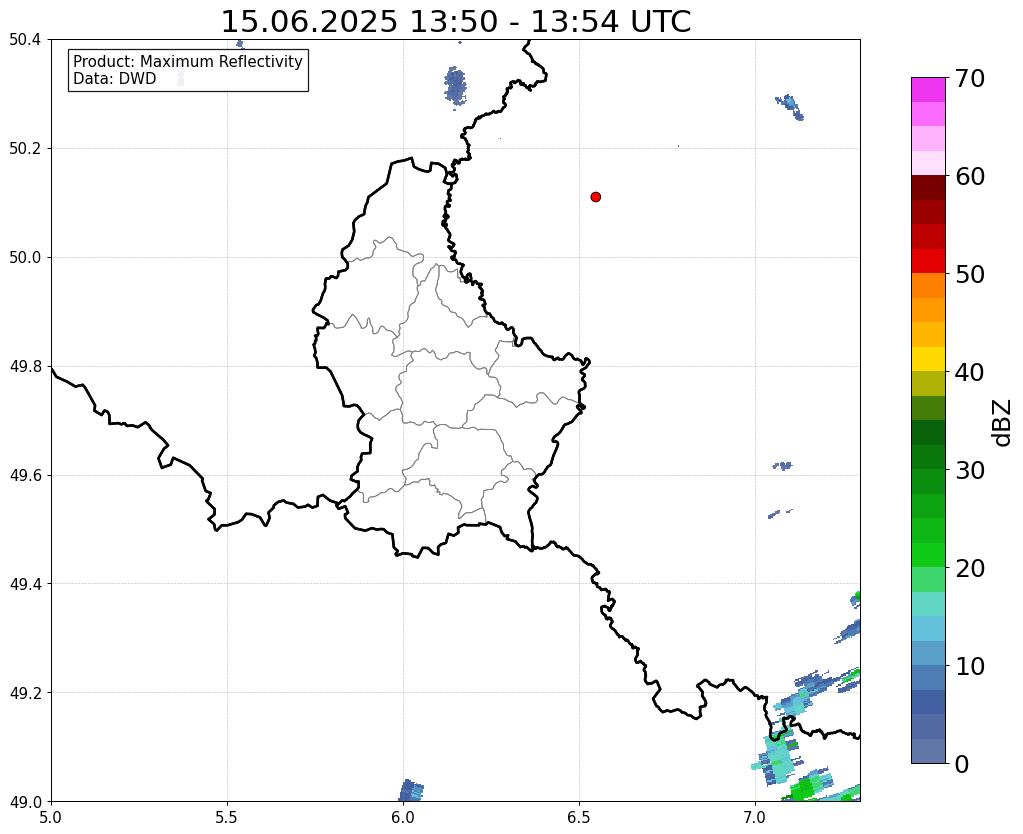
Task: Click the dBZ colorbar label
Action: click(x=1003, y=423)
